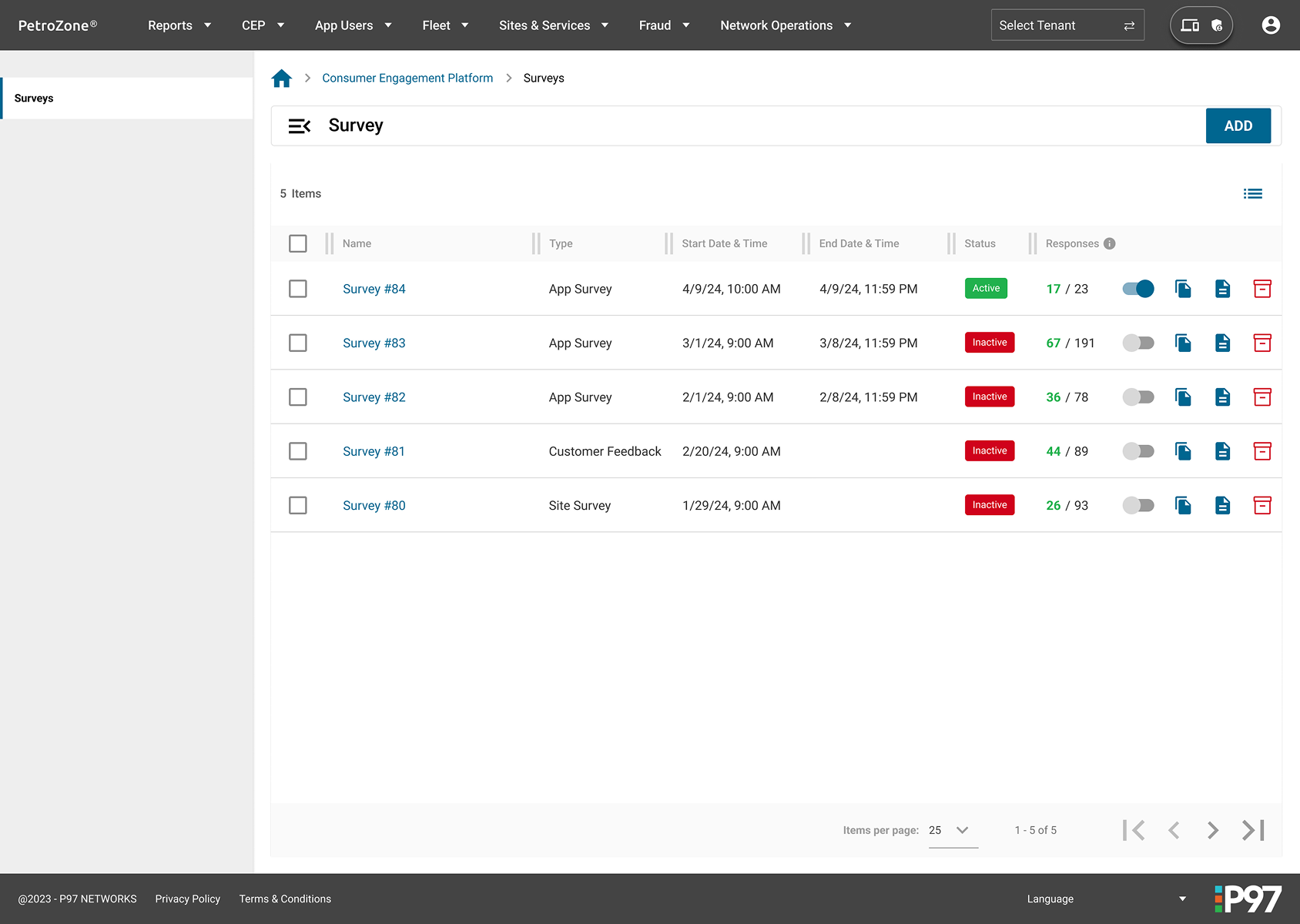1300x924 pixels.
Task: Copy Survey #84 using duplicate icon
Action: [1183, 289]
